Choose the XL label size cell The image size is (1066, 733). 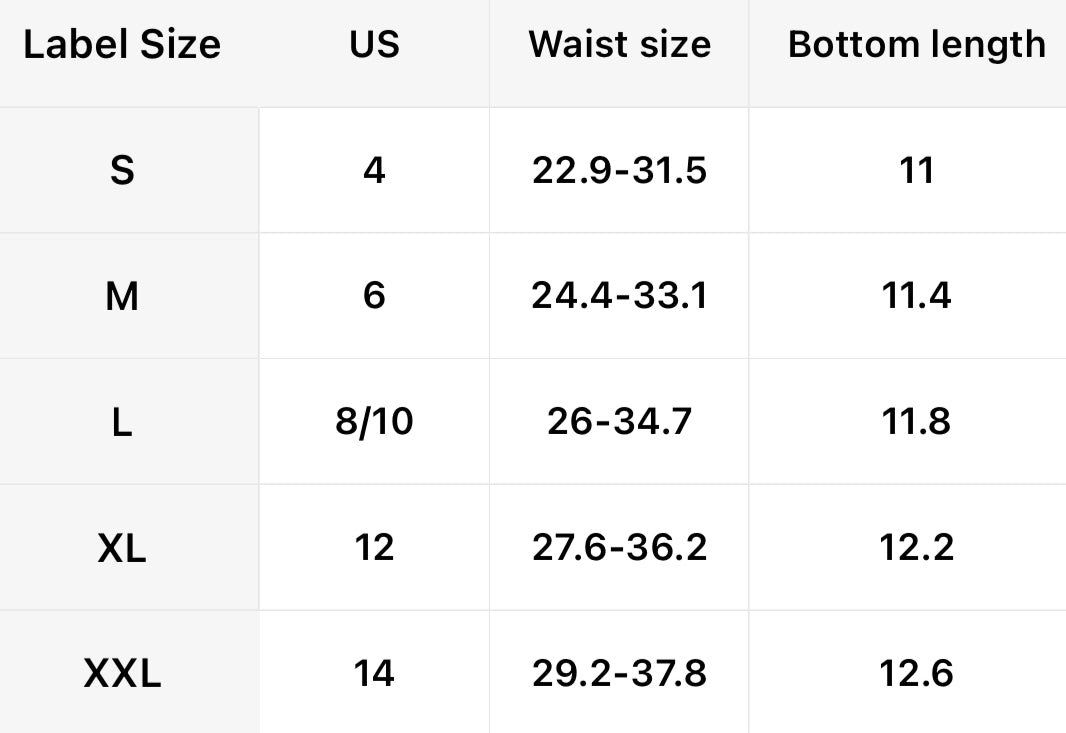pos(122,548)
